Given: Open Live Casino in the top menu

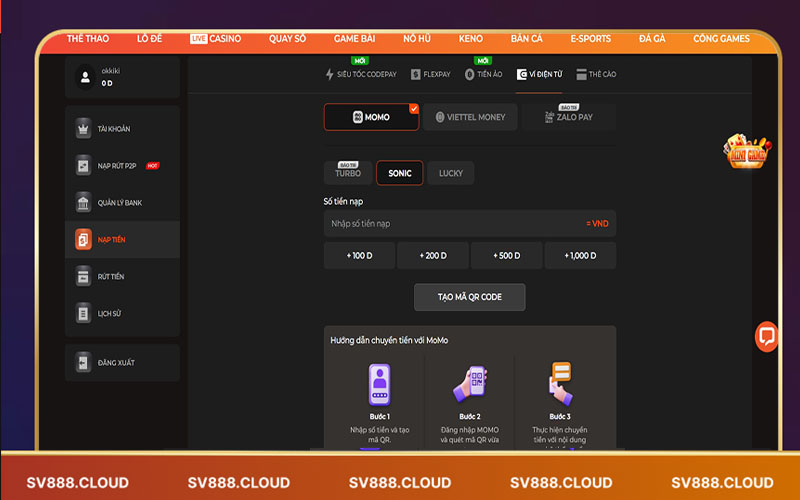Looking at the screenshot, I should pyautogui.click(x=215, y=39).
